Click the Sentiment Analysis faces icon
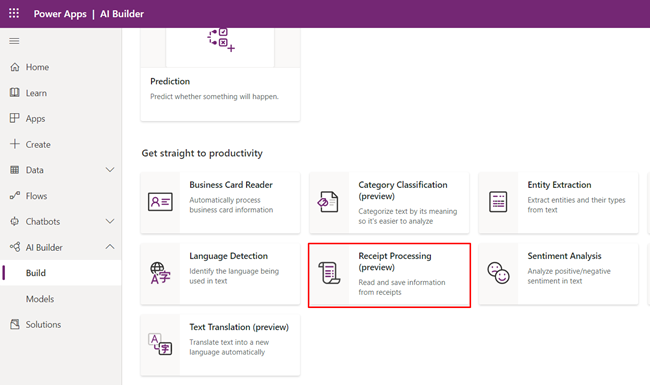 tap(498, 273)
